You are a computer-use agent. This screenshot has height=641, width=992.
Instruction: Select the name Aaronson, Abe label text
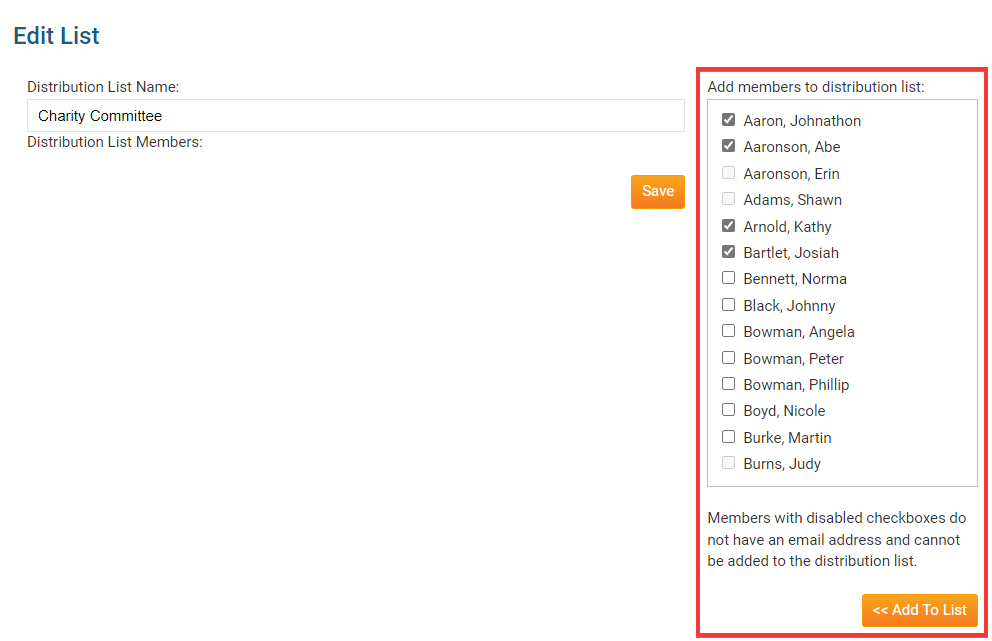[x=791, y=146]
